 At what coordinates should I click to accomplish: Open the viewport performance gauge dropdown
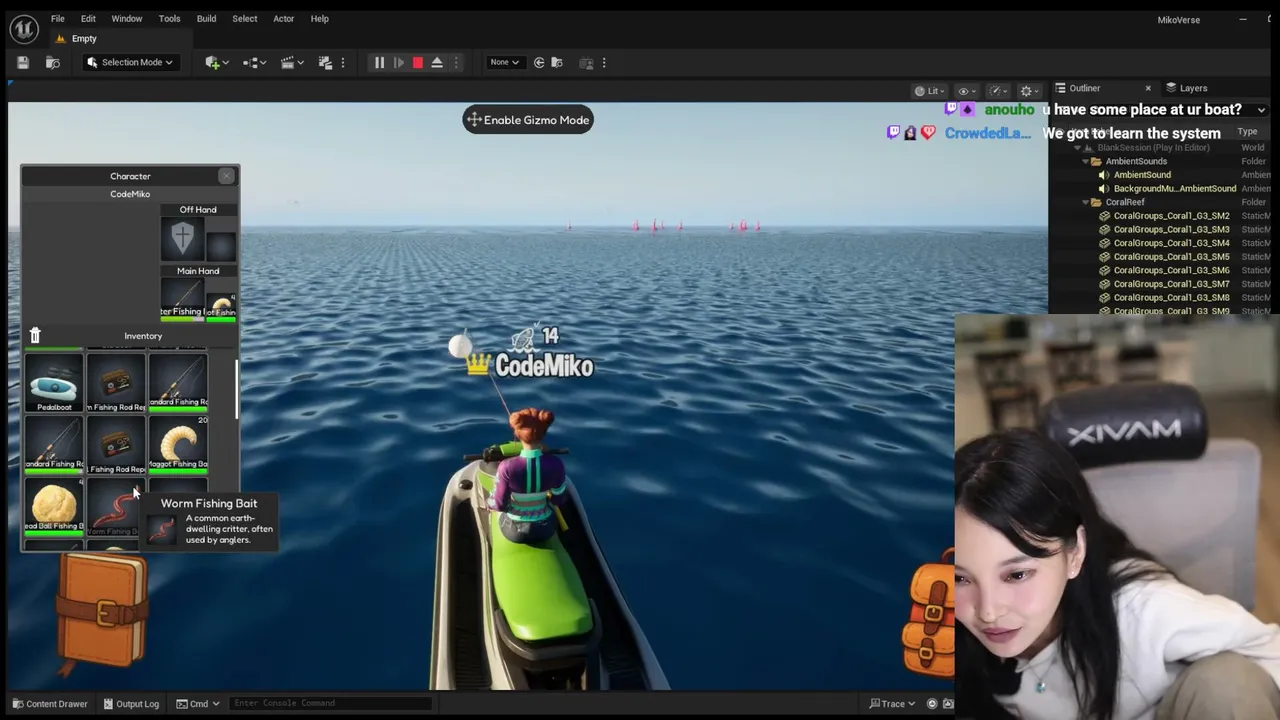pyautogui.click(x=997, y=91)
